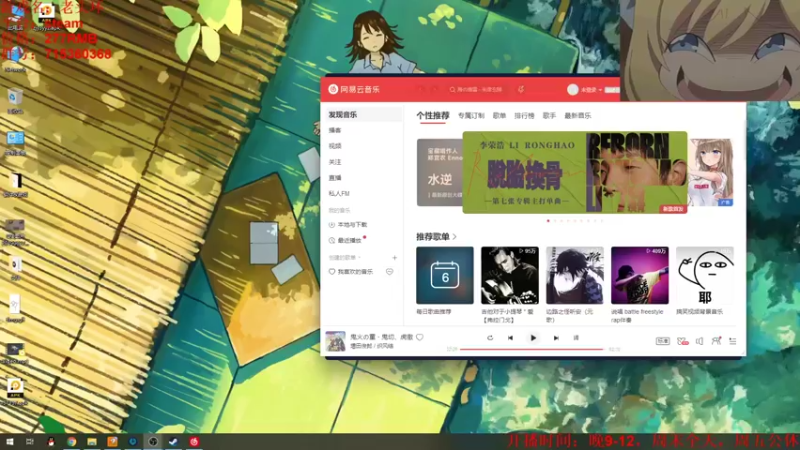Open 直播 in the sidebar

tap(335, 178)
